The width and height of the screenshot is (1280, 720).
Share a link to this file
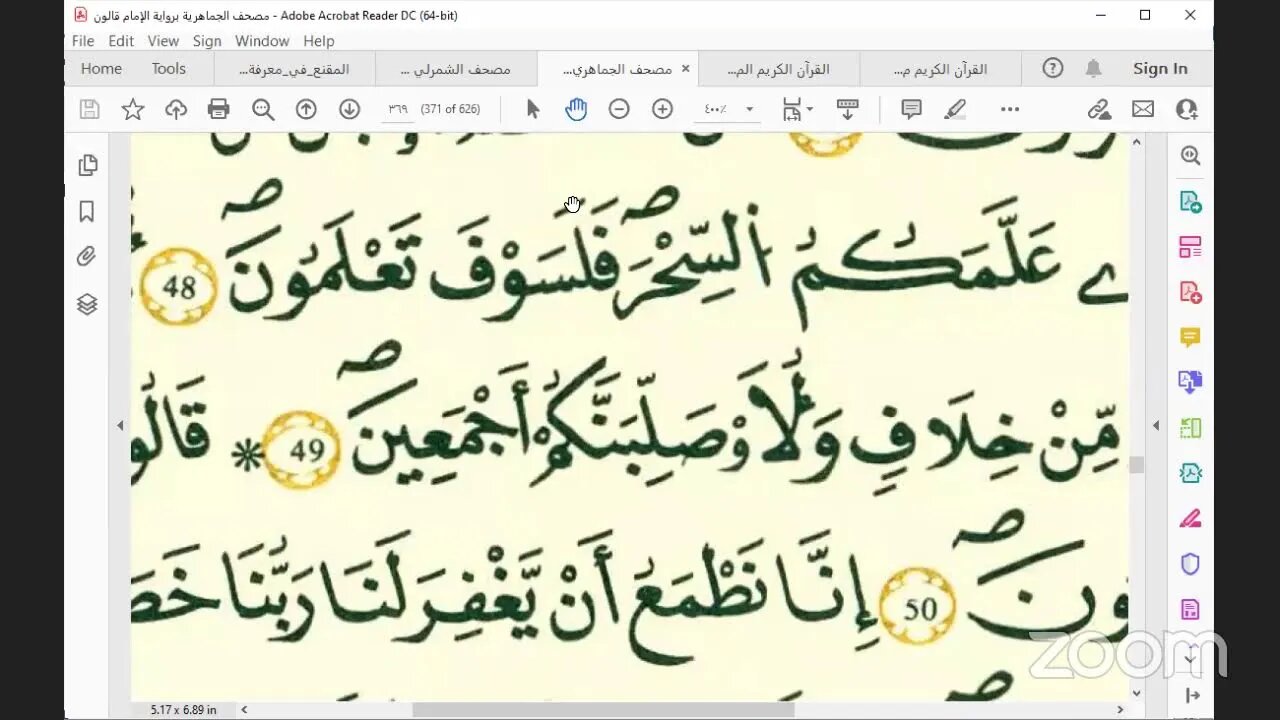tap(1099, 109)
